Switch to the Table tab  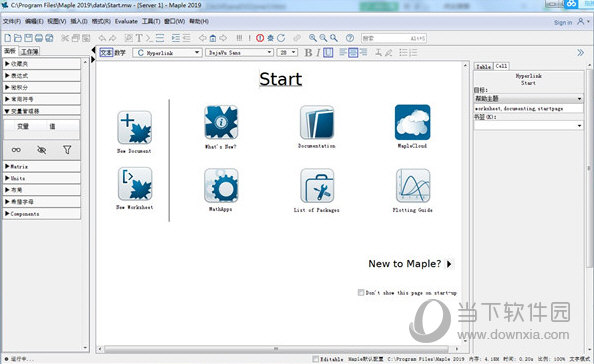483,66
